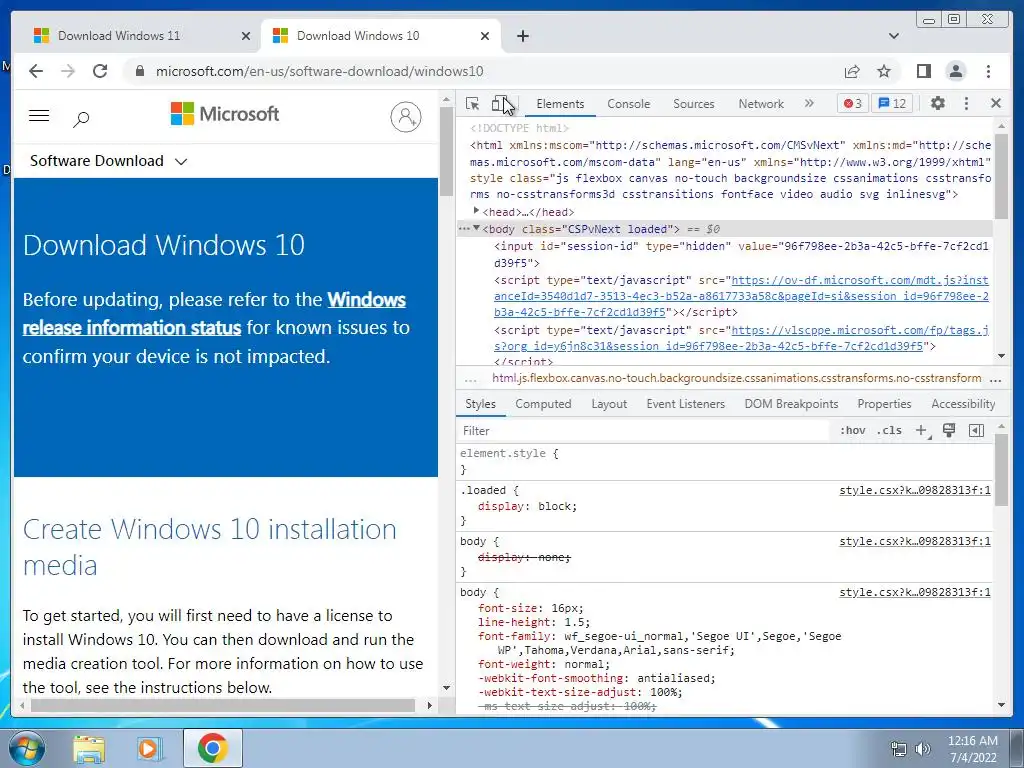Open the DevTools settings gear

point(937,103)
